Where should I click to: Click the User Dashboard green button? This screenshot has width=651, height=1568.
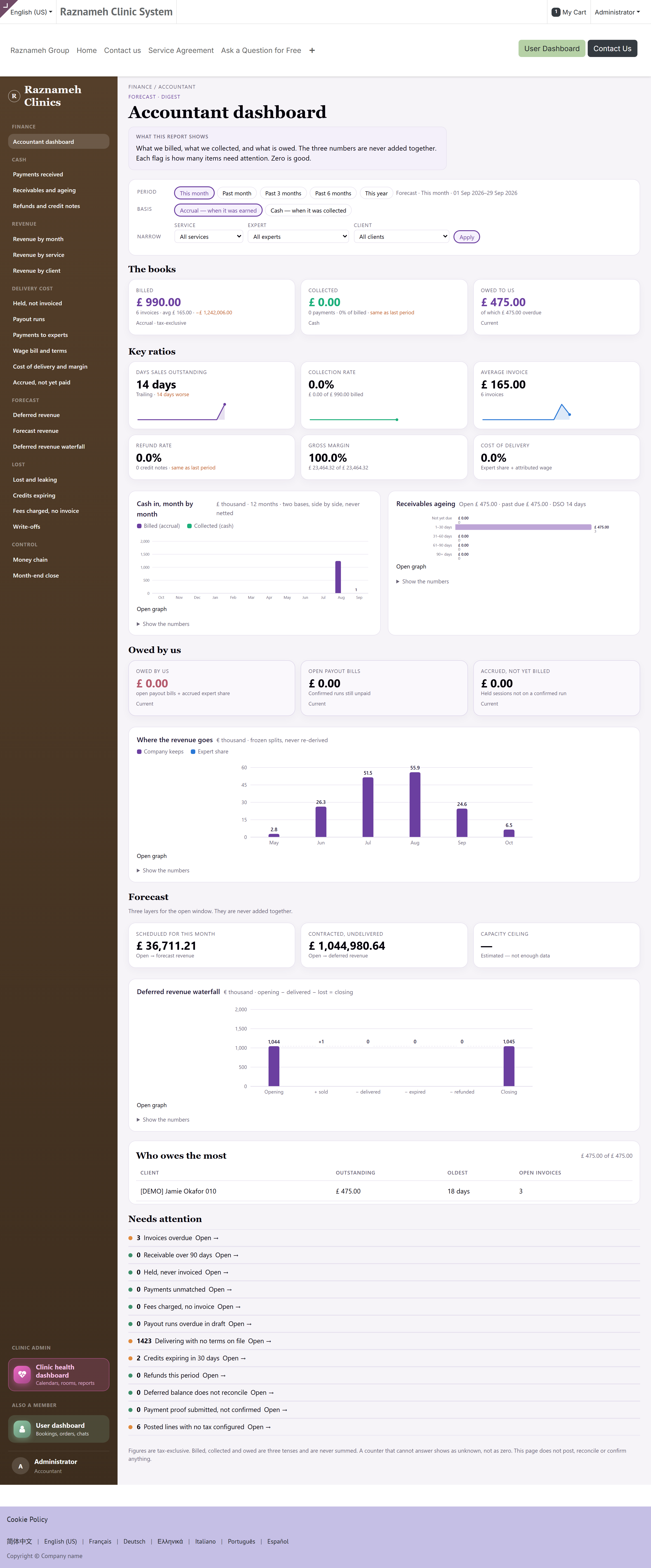[x=552, y=49]
